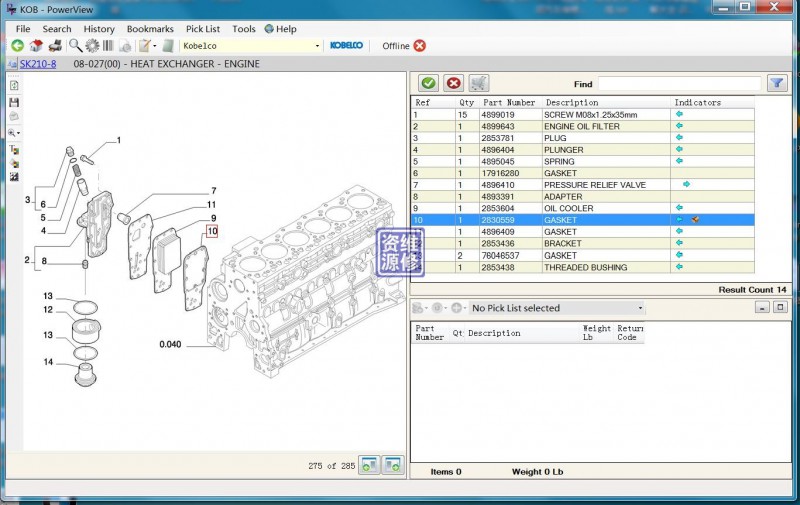The width and height of the screenshot is (800, 505).
Task: Open the zoom tool dropdown in sidebar
Action: click(19, 133)
